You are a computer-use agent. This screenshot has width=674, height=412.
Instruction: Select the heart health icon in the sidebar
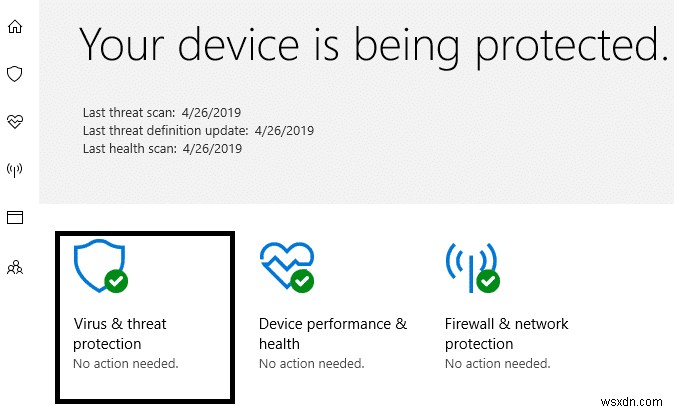point(14,121)
